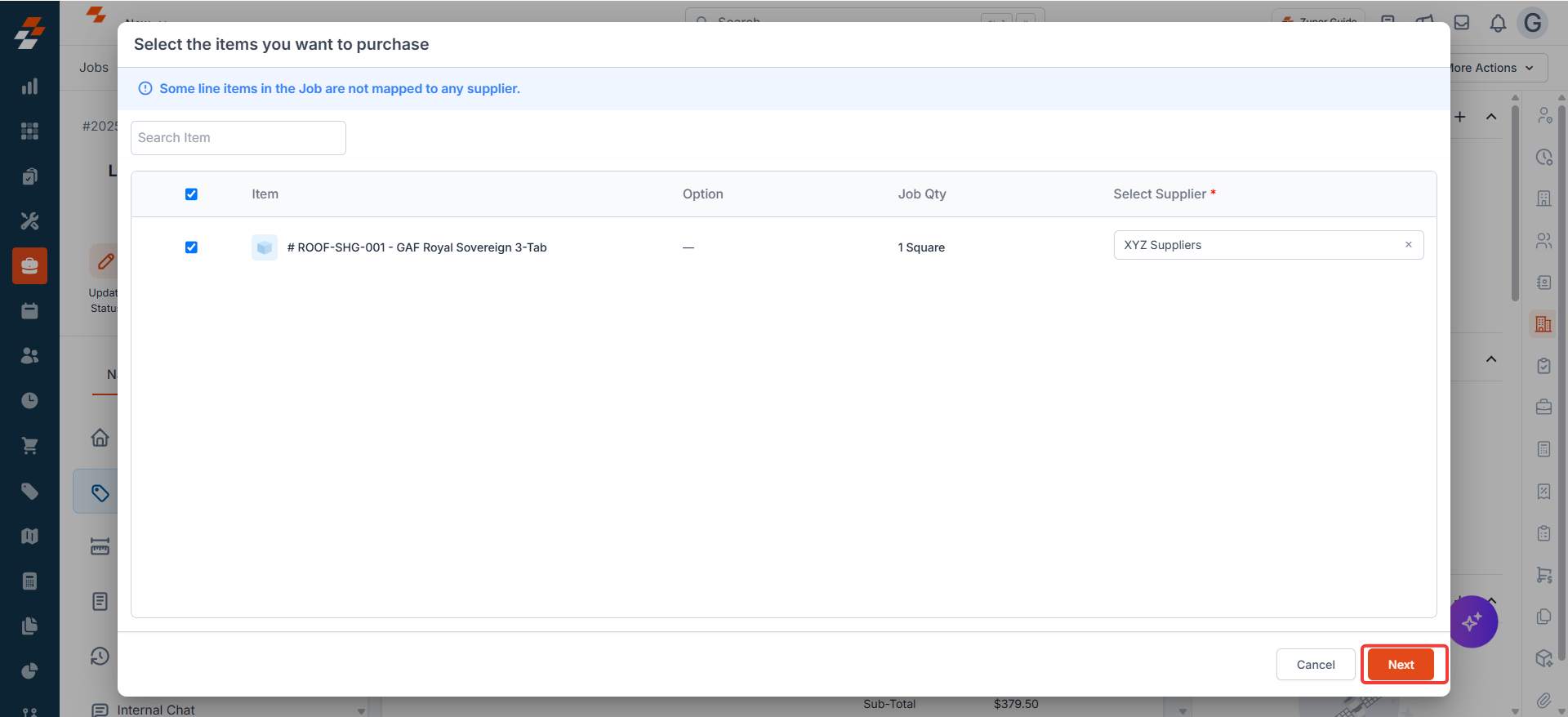Open the clipboard check sidebar icon
Screen dimensions: 1568x717
coord(29,176)
